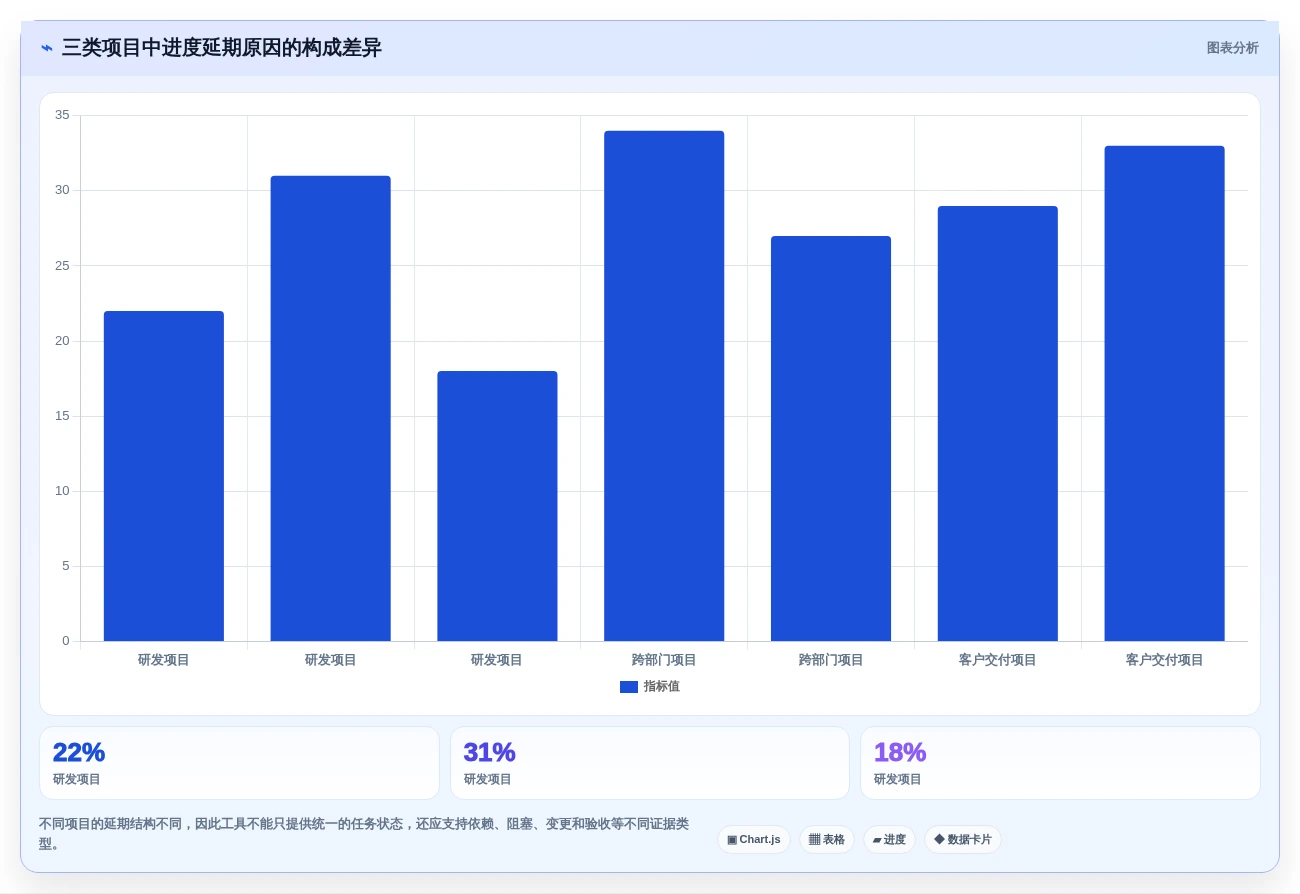Viewport: 1300px width, 894px height.
Task: Click the y-axis label 20
Action: point(62,341)
